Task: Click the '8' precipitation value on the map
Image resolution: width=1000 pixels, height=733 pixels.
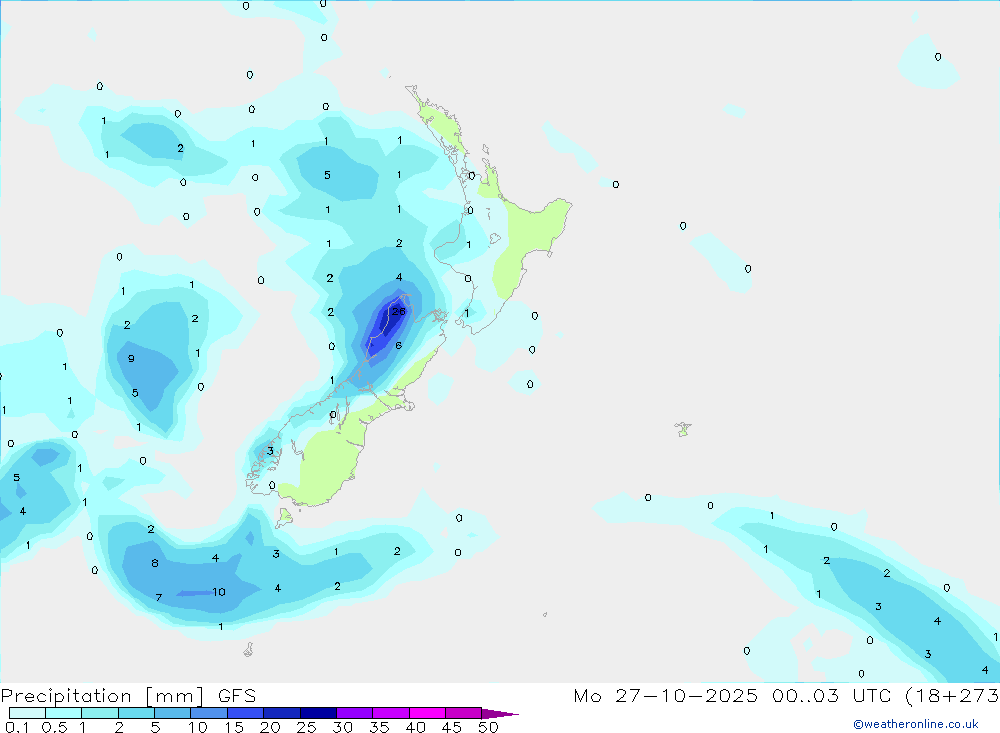Action: [x=155, y=563]
